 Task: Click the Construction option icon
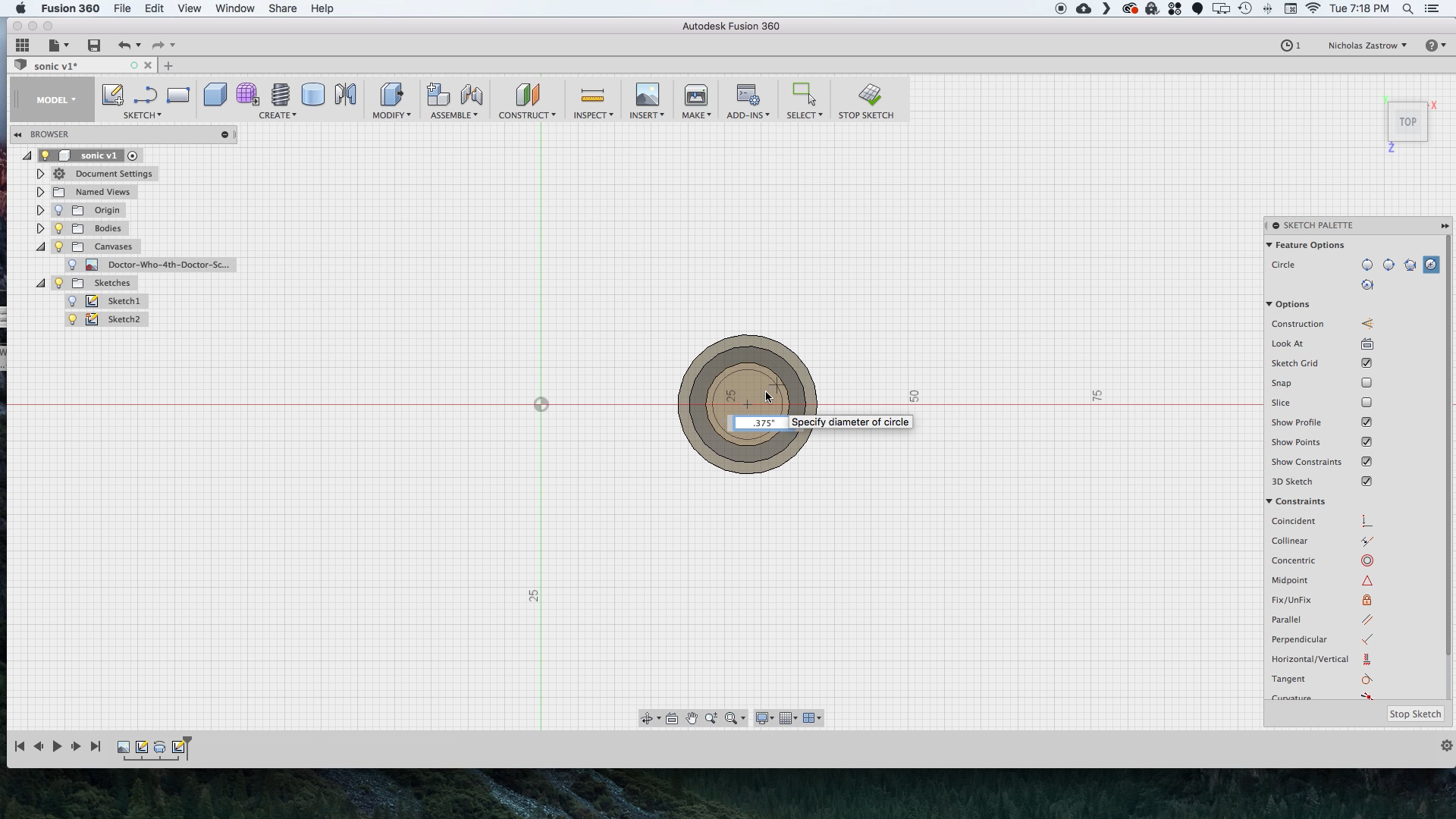[1367, 324]
